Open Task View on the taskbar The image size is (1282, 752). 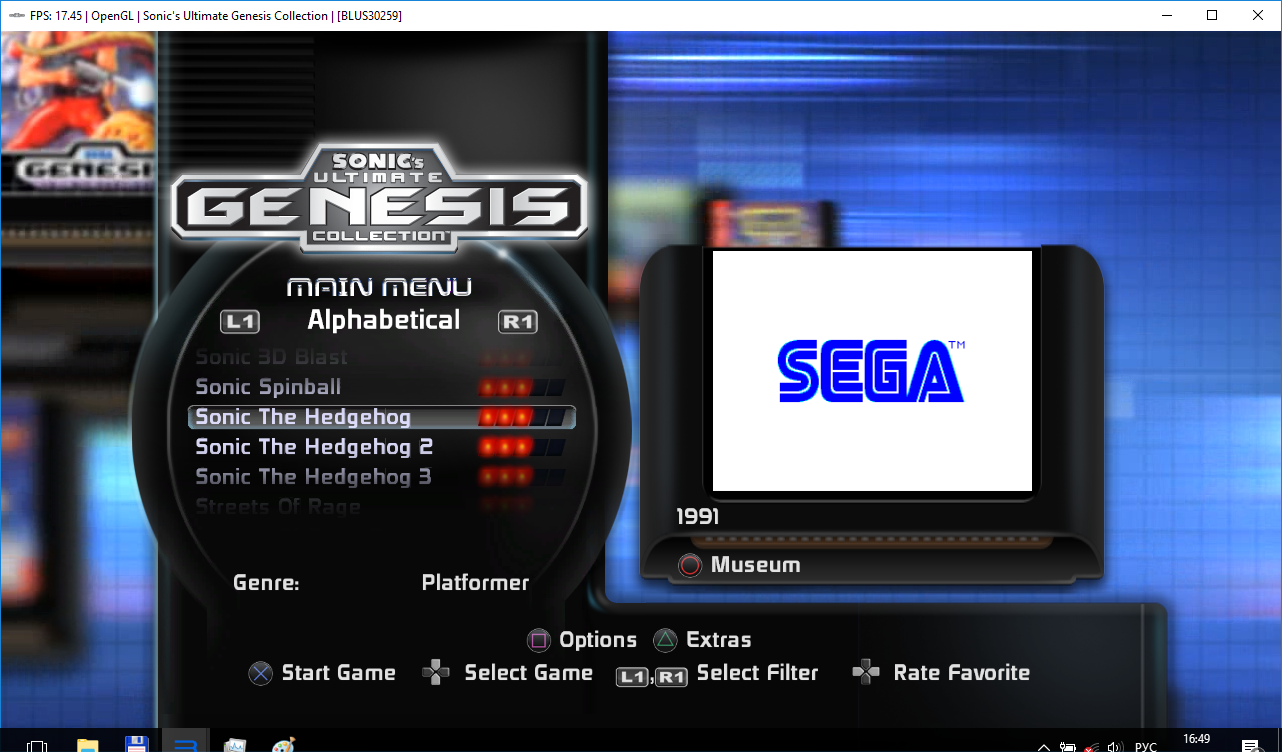[x=37, y=745]
